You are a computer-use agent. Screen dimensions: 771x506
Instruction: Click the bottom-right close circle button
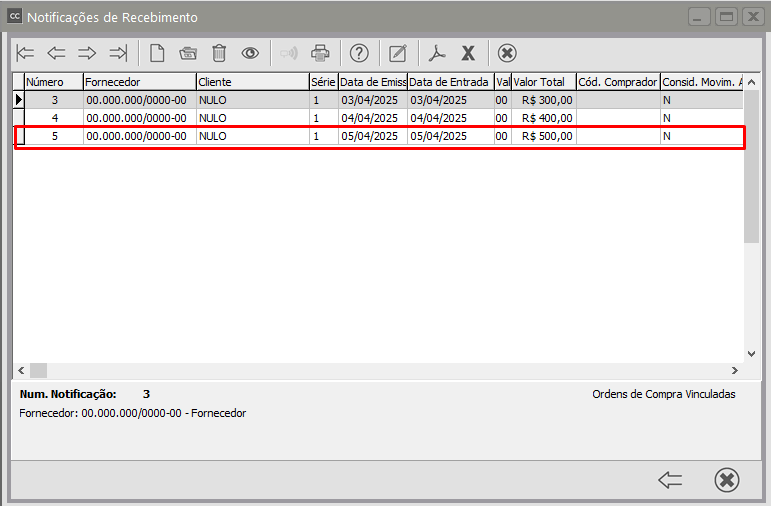tap(727, 480)
